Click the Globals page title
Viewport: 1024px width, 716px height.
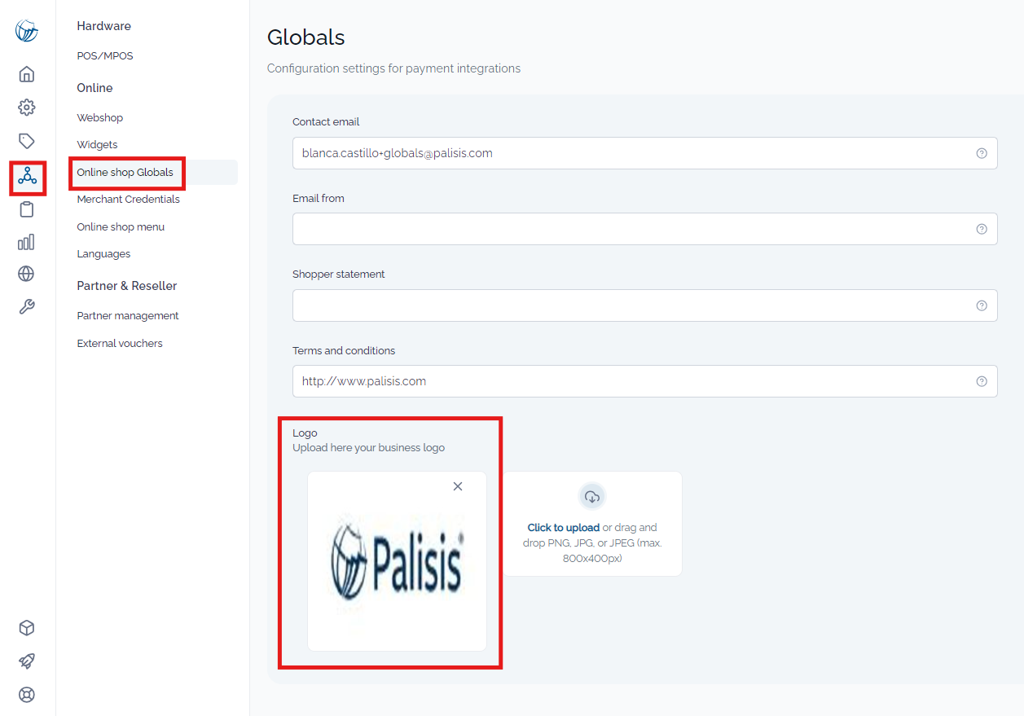pyautogui.click(x=306, y=38)
